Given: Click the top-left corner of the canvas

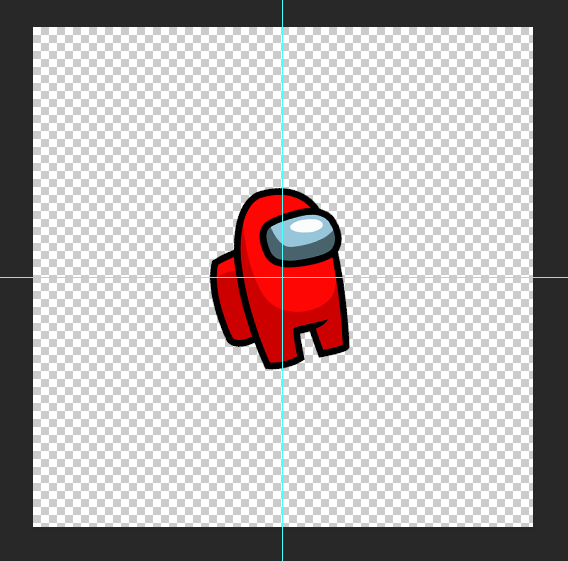Looking at the screenshot, I should (33, 27).
